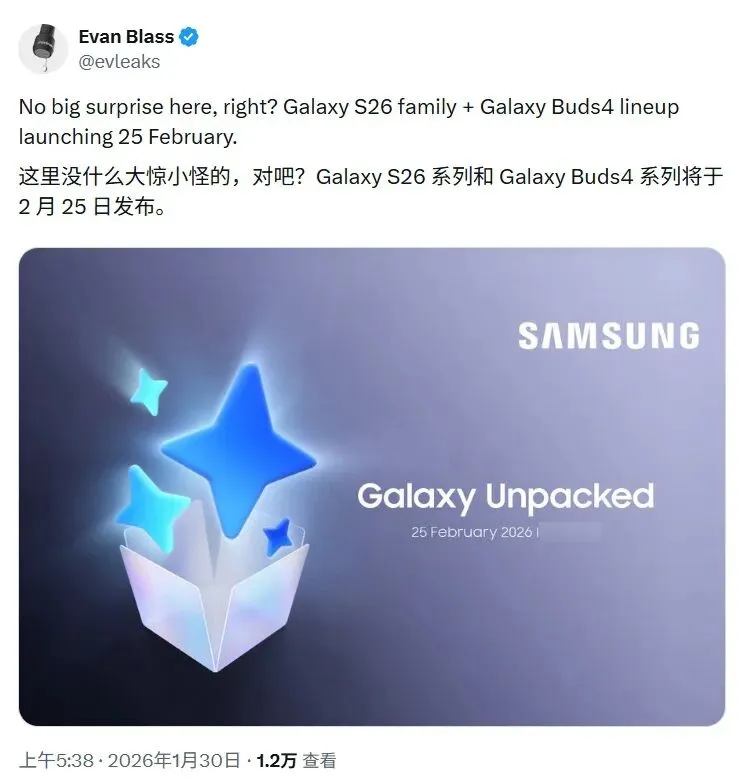
Task: Click the Chinese translated tweet text
Action: [371, 191]
